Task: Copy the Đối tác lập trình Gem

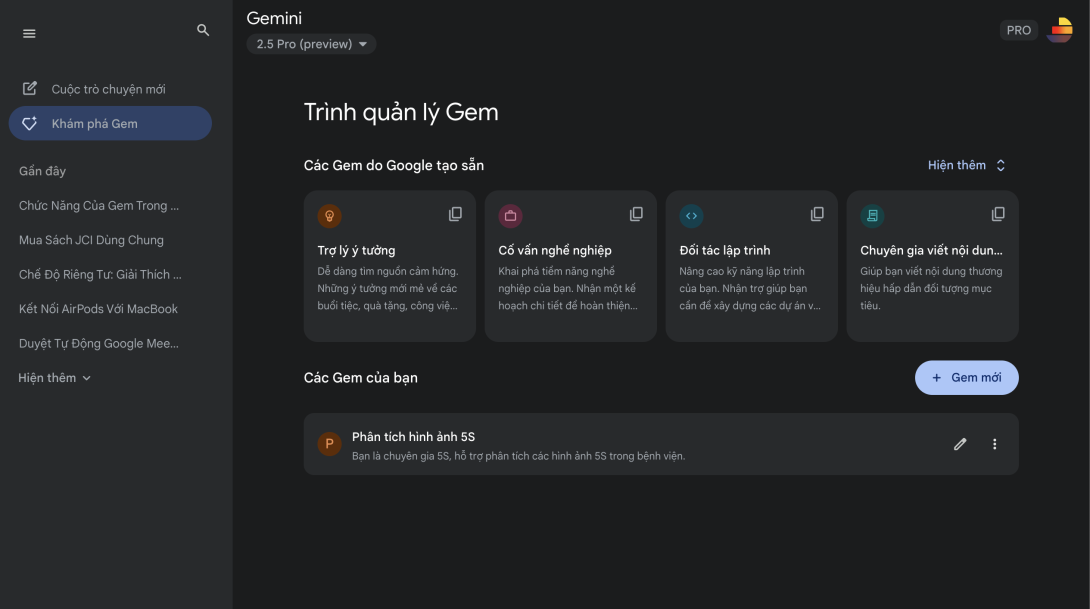Action: click(x=818, y=214)
